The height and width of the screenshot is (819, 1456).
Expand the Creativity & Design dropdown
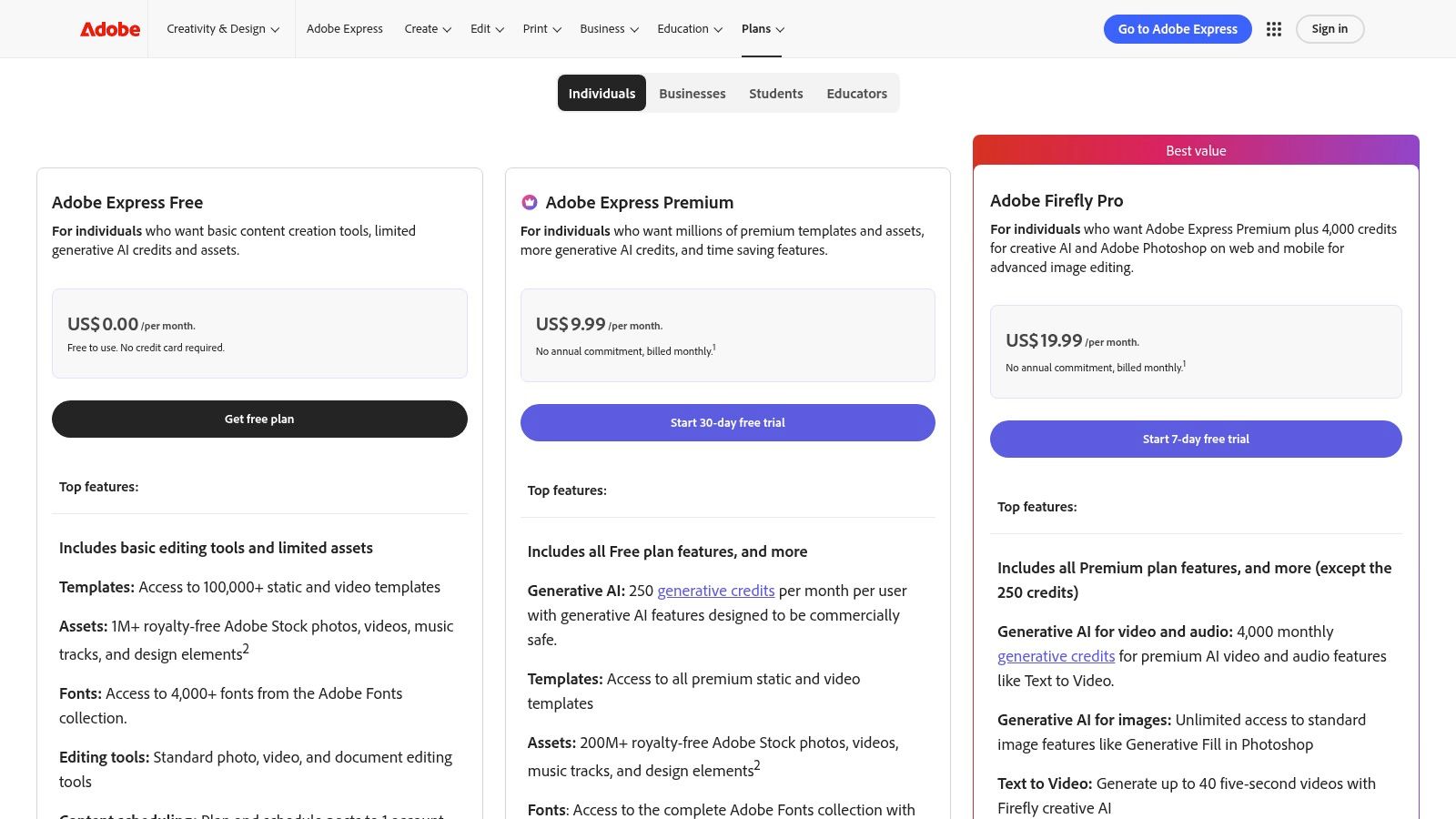[x=221, y=28]
